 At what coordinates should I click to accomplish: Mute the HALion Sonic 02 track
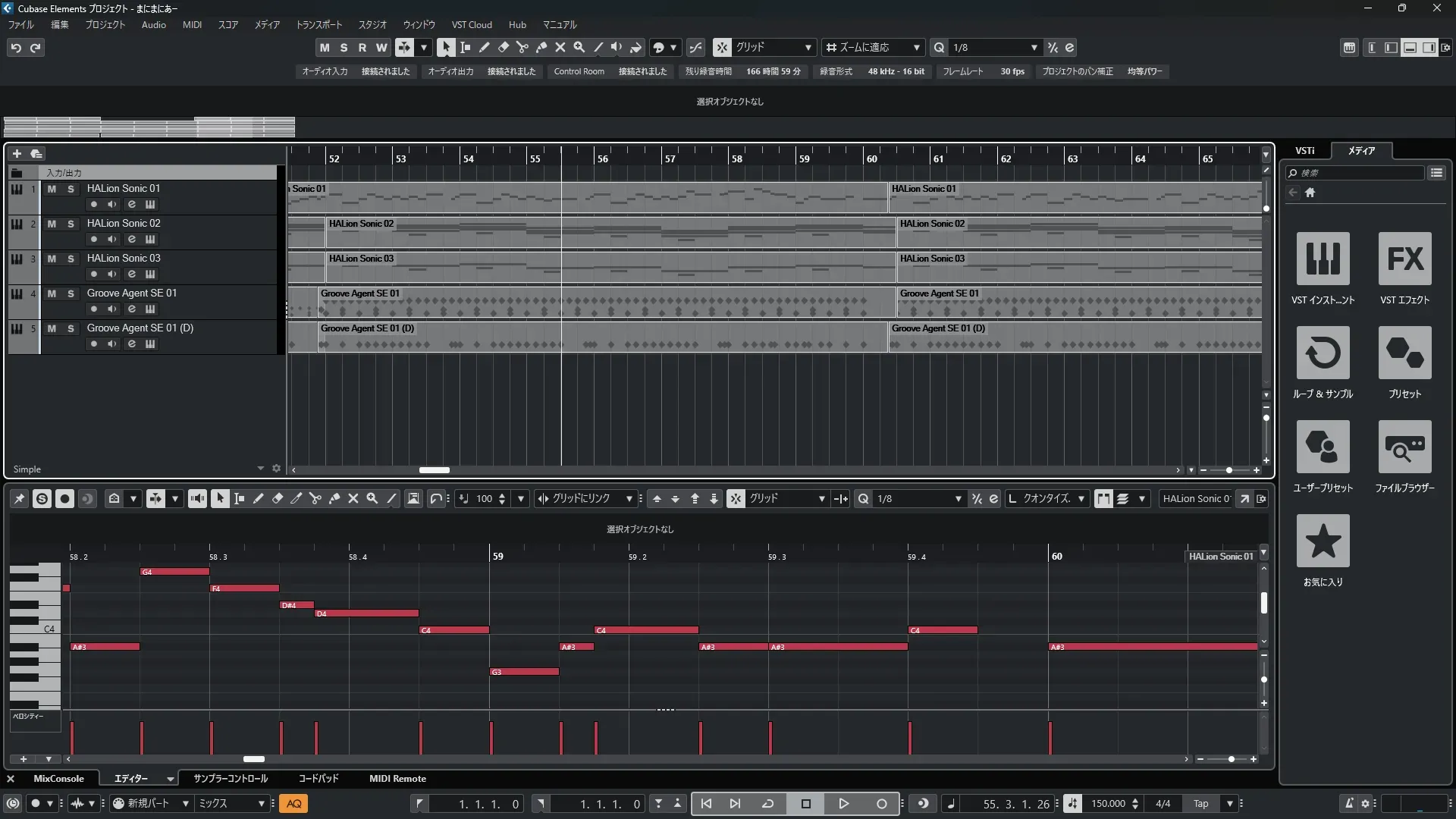pos(52,224)
